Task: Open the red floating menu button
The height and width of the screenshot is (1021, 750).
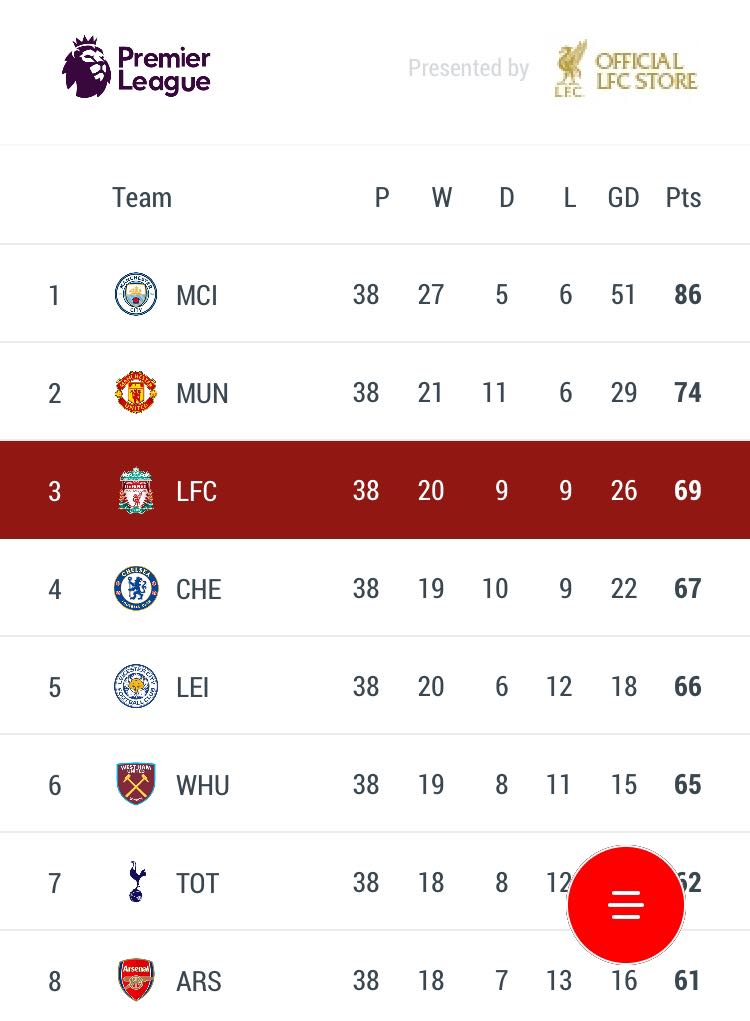Action: tap(626, 904)
